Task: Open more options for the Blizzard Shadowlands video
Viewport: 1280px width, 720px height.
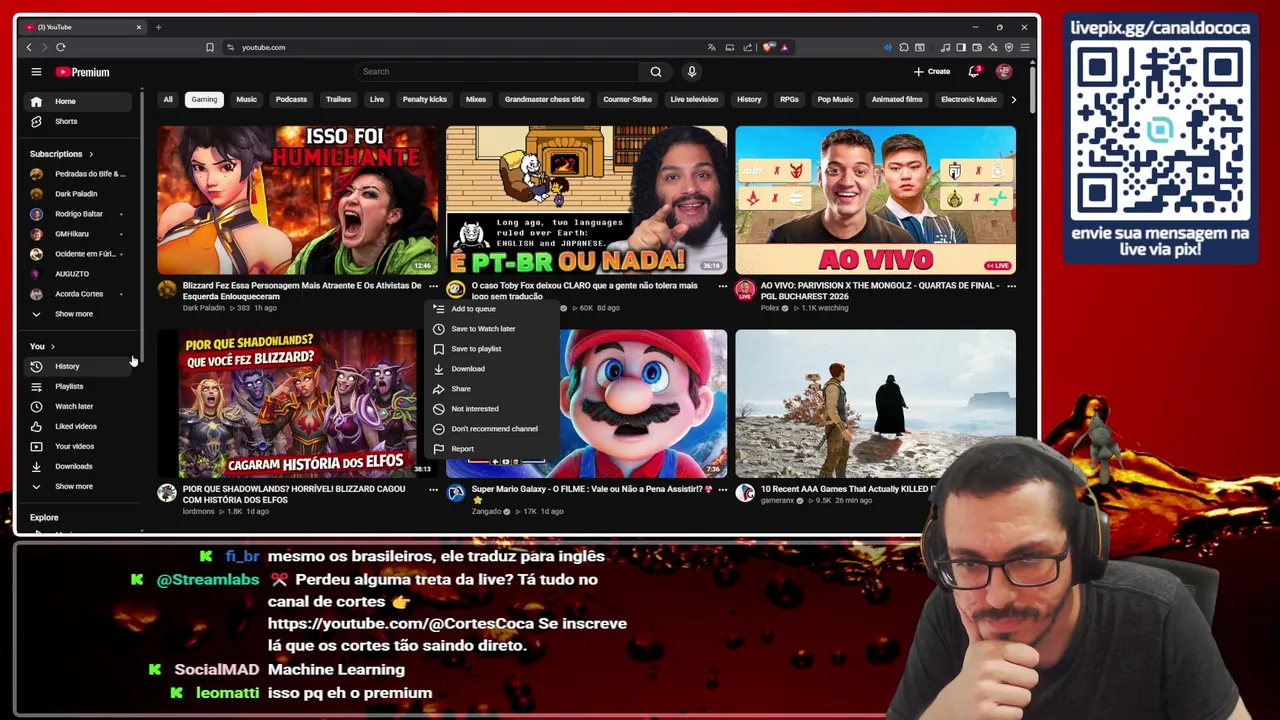Action: point(433,490)
